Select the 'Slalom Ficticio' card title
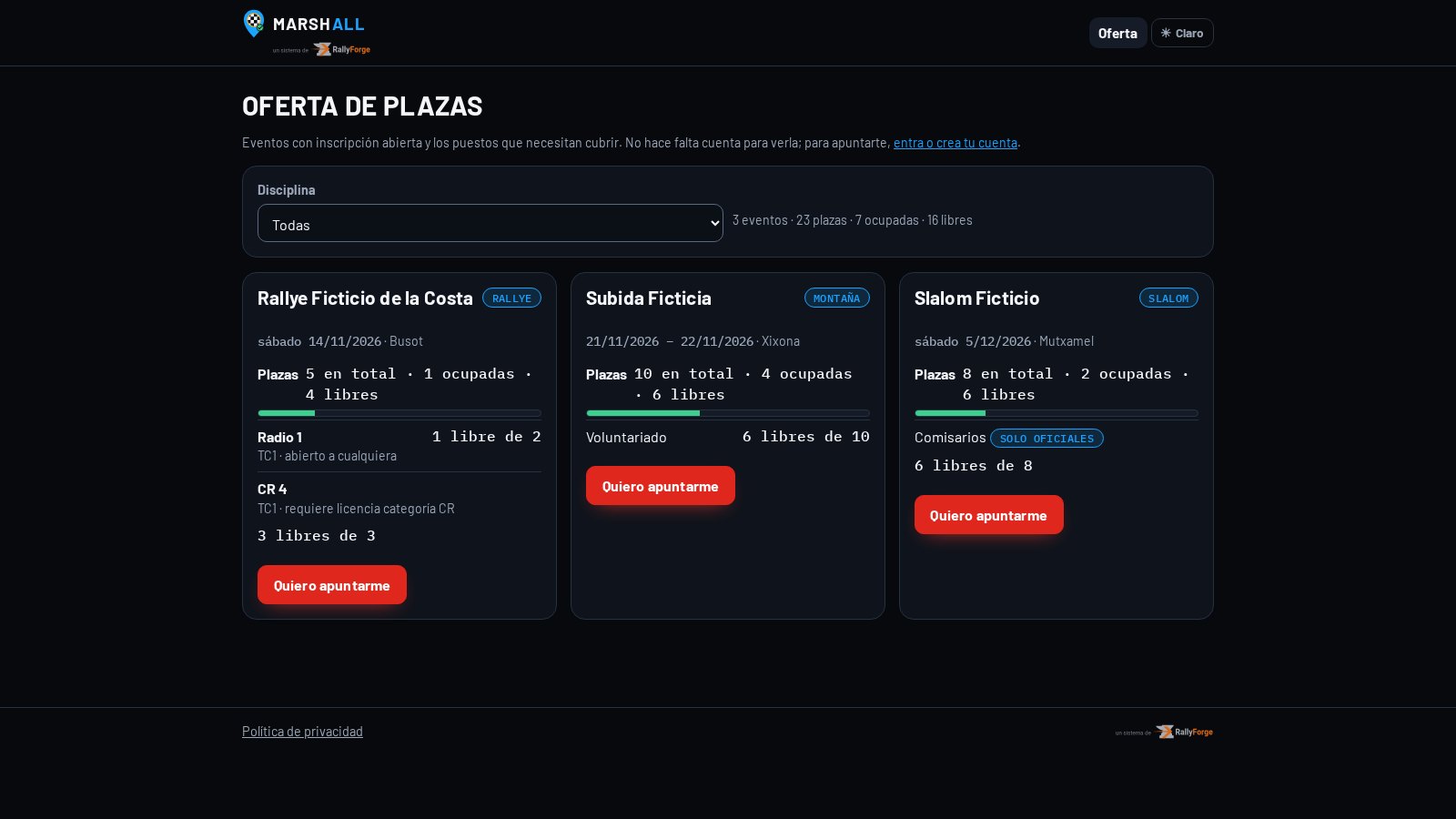The height and width of the screenshot is (819, 1456). point(976,298)
